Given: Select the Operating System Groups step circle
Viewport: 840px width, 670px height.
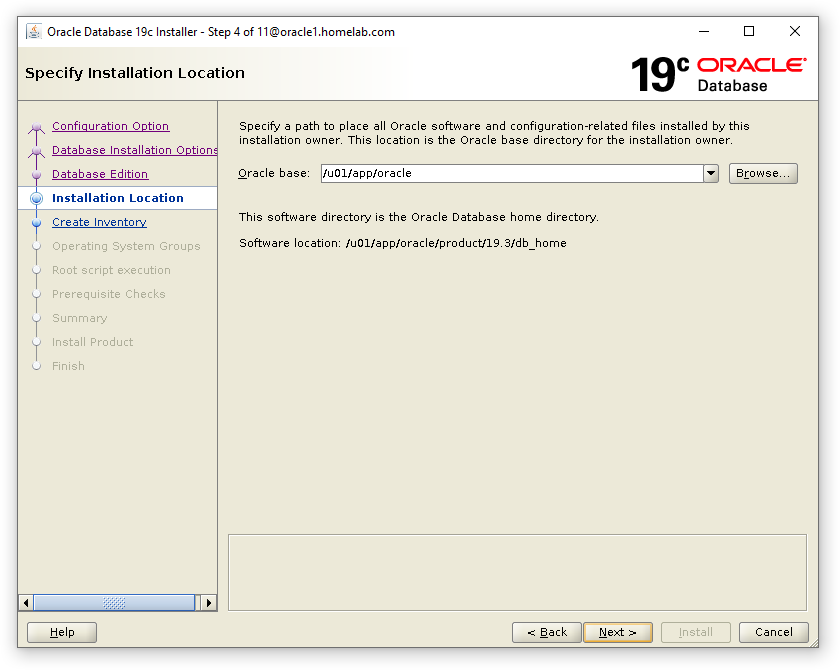Looking at the screenshot, I should (x=36, y=246).
